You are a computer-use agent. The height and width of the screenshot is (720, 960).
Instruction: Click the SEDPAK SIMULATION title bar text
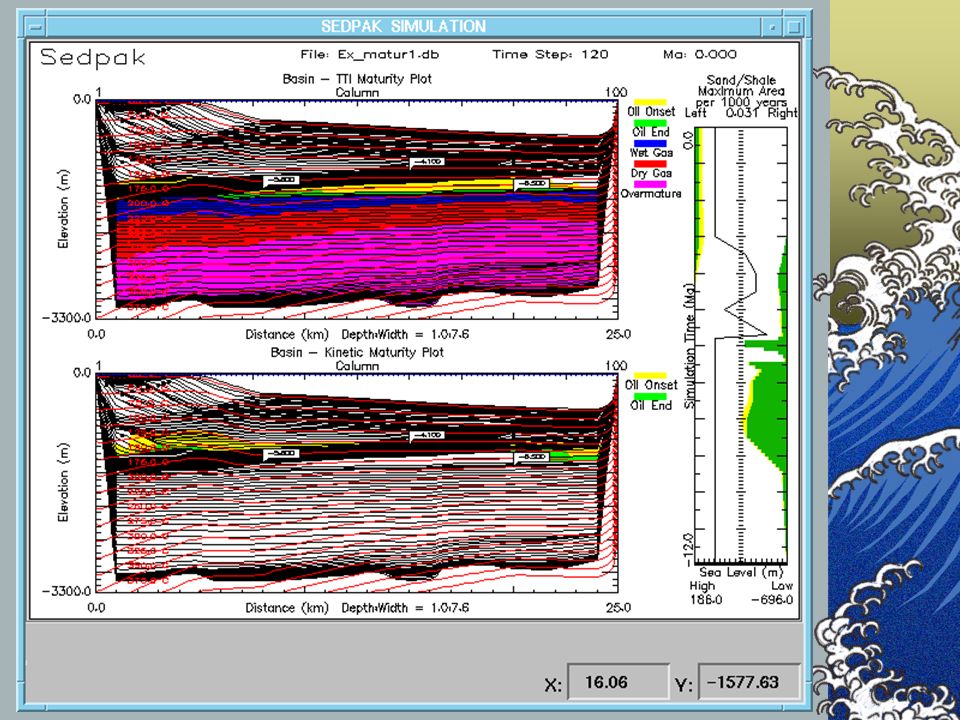(x=403, y=26)
